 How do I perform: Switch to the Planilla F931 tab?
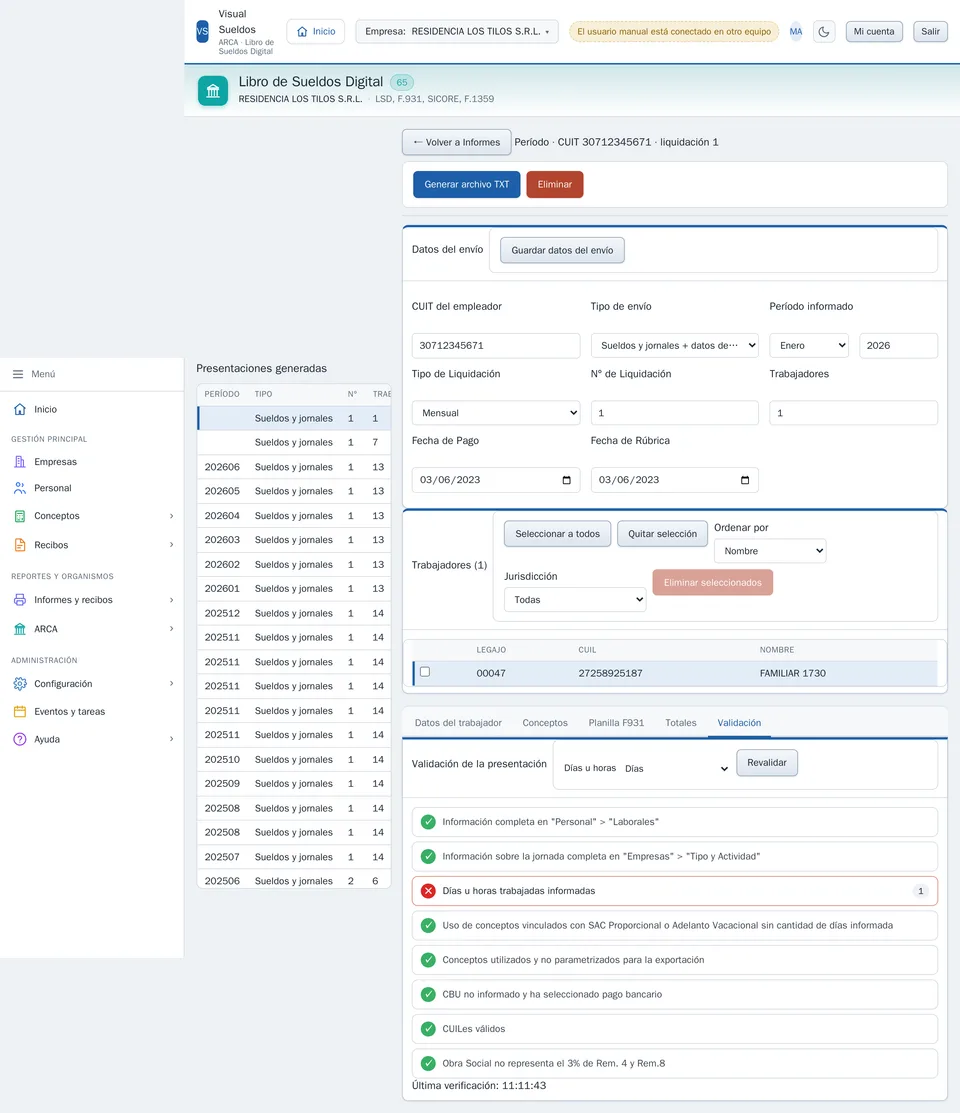tap(616, 723)
